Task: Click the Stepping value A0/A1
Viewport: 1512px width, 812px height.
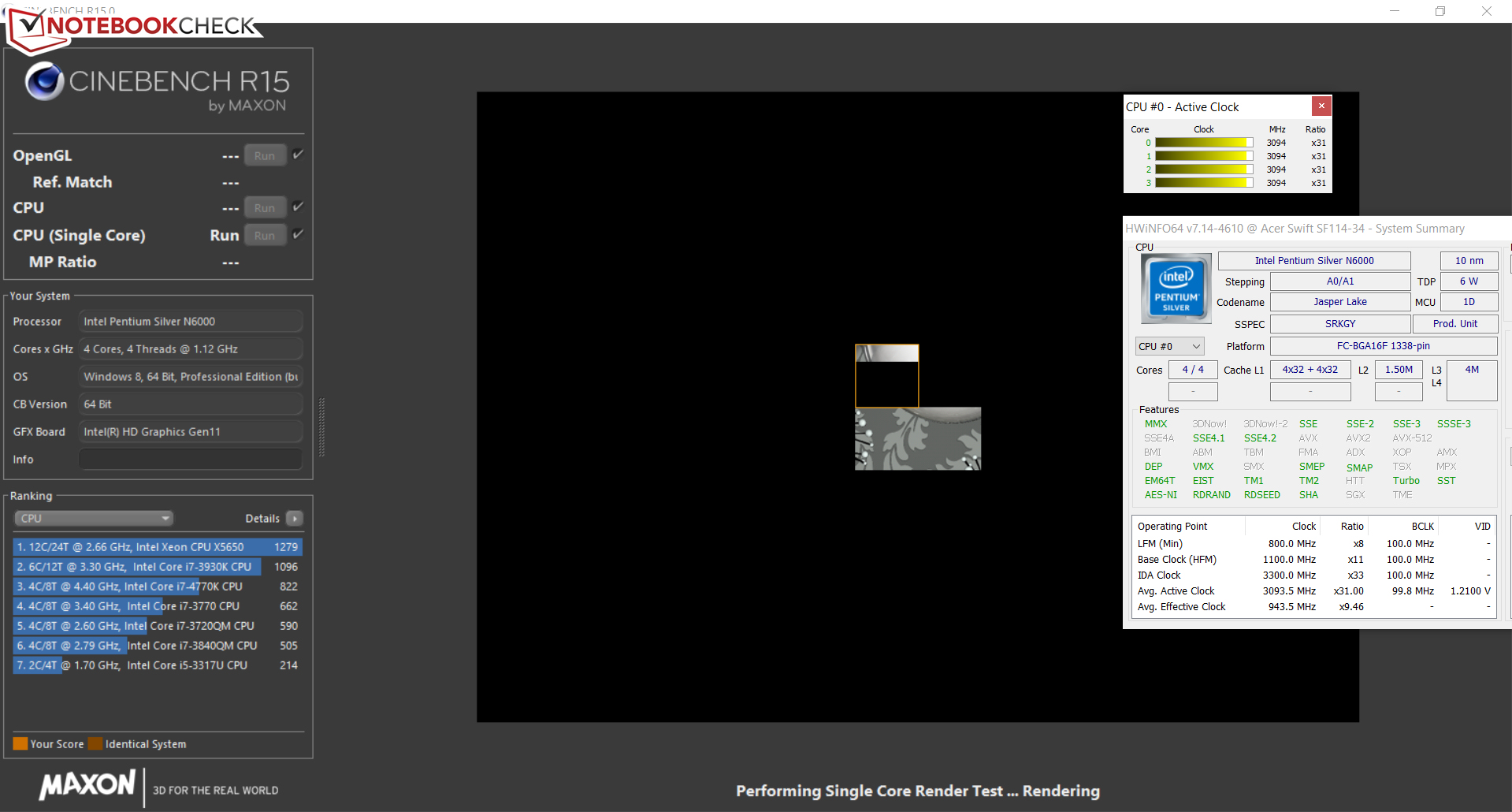Action: point(1340,281)
